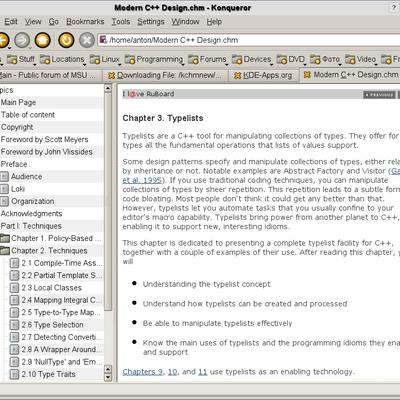Select 2.7 Detecting Converti... topic
Viewport: 400px width, 400px height.
(x=62, y=337)
